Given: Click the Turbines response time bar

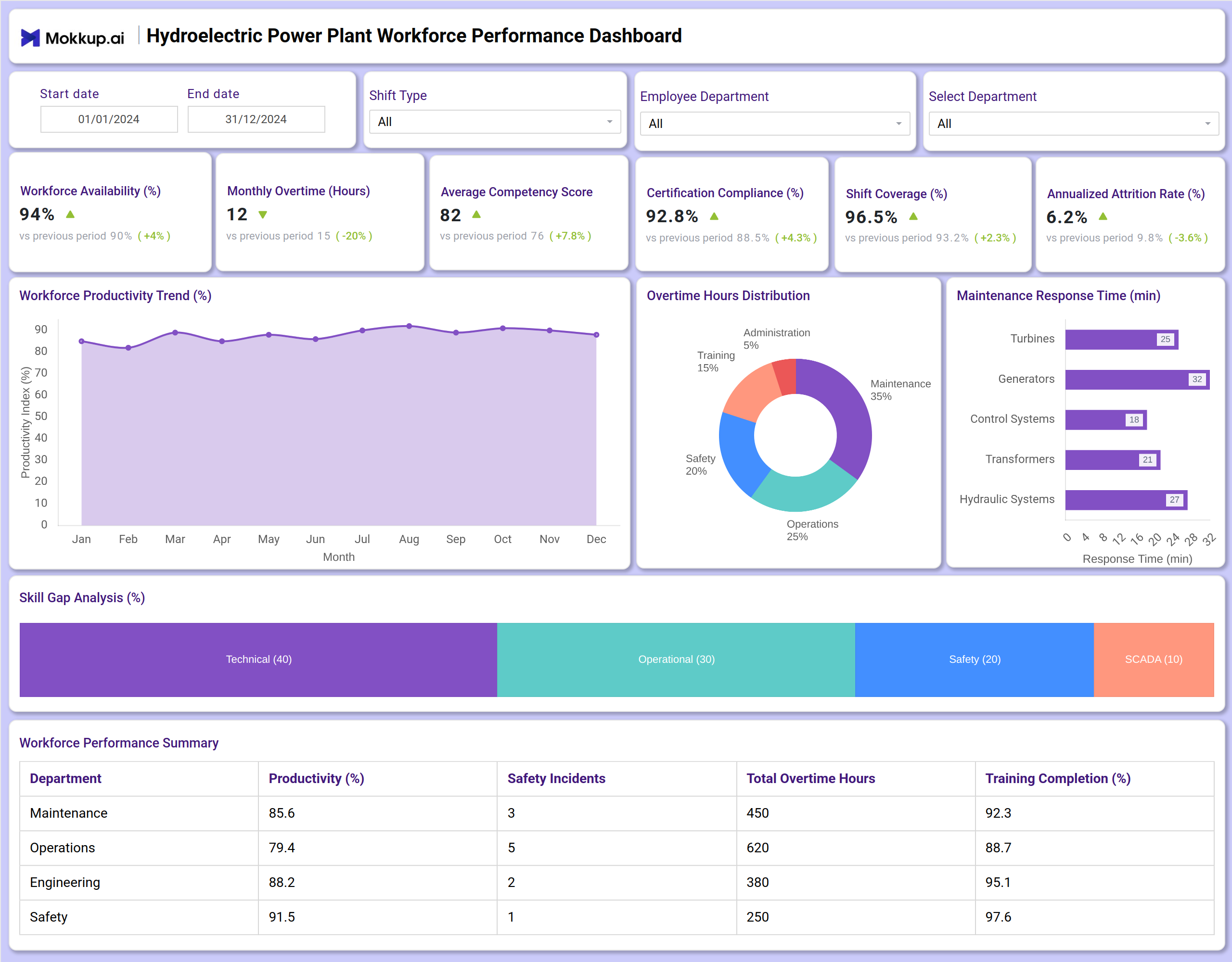Looking at the screenshot, I should click(x=1121, y=340).
